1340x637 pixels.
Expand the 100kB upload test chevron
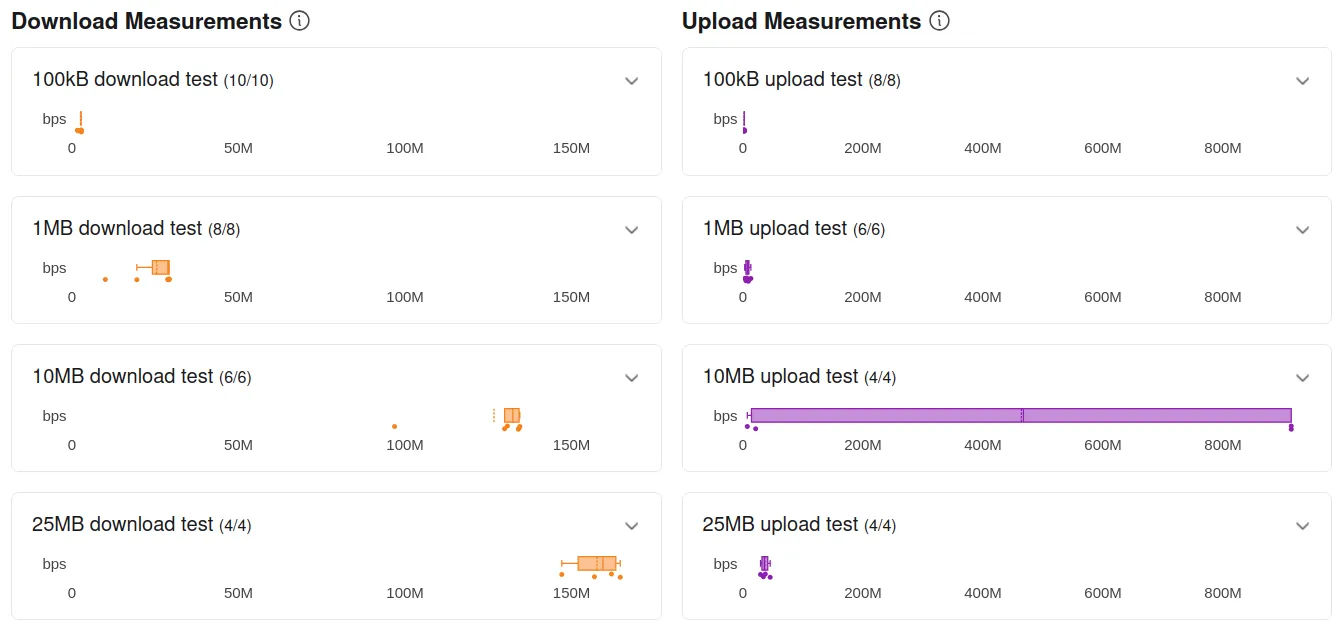click(x=1303, y=81)
